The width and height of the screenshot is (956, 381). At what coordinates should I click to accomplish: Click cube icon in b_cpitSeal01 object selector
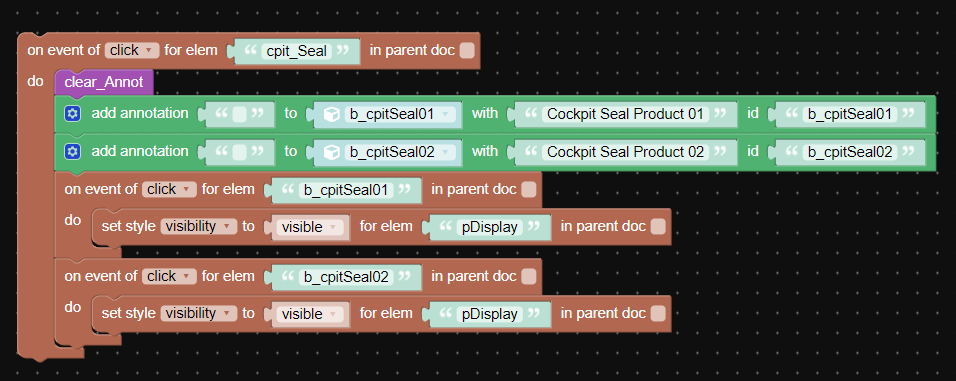tap(332, 114)
